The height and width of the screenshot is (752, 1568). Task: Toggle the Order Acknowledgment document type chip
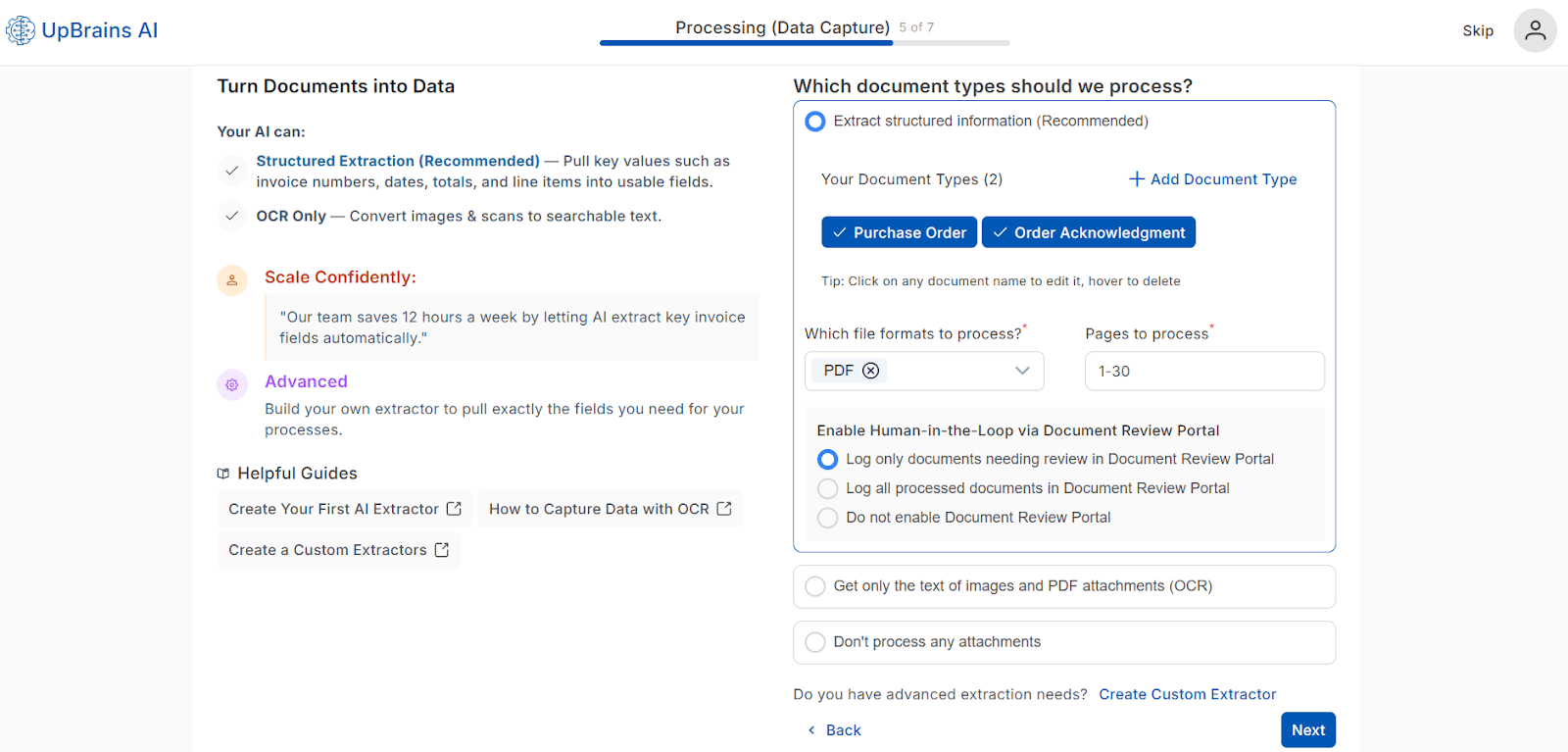click(1089, 232)
